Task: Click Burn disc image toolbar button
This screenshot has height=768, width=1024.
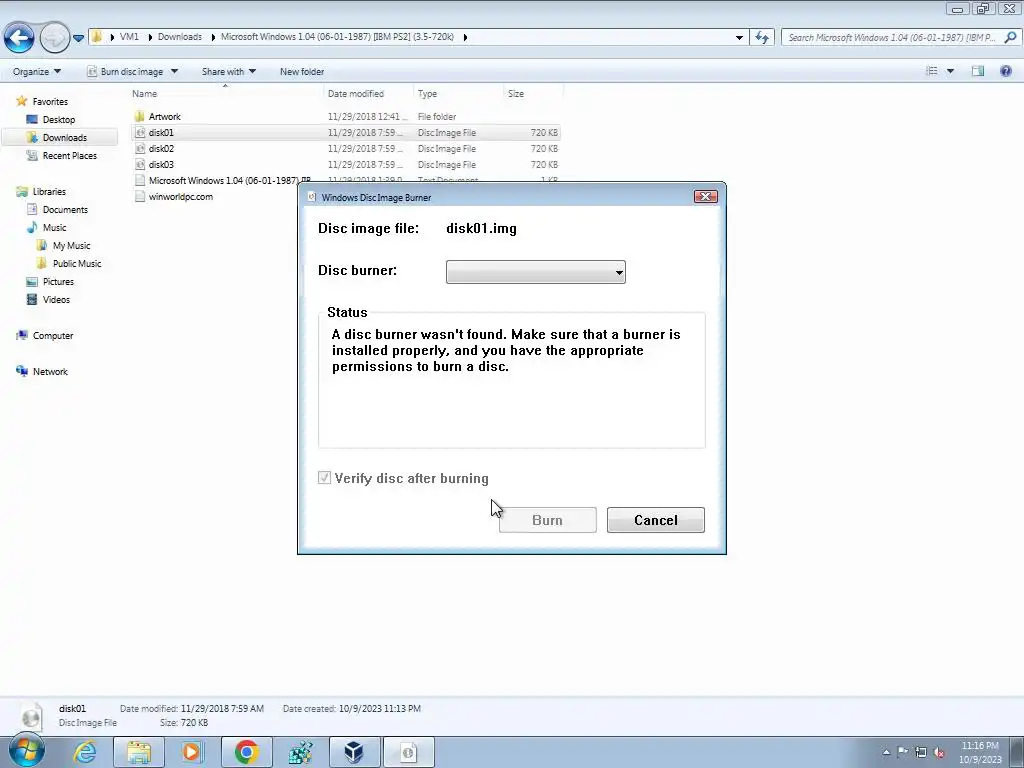Action: click(125, 71)
